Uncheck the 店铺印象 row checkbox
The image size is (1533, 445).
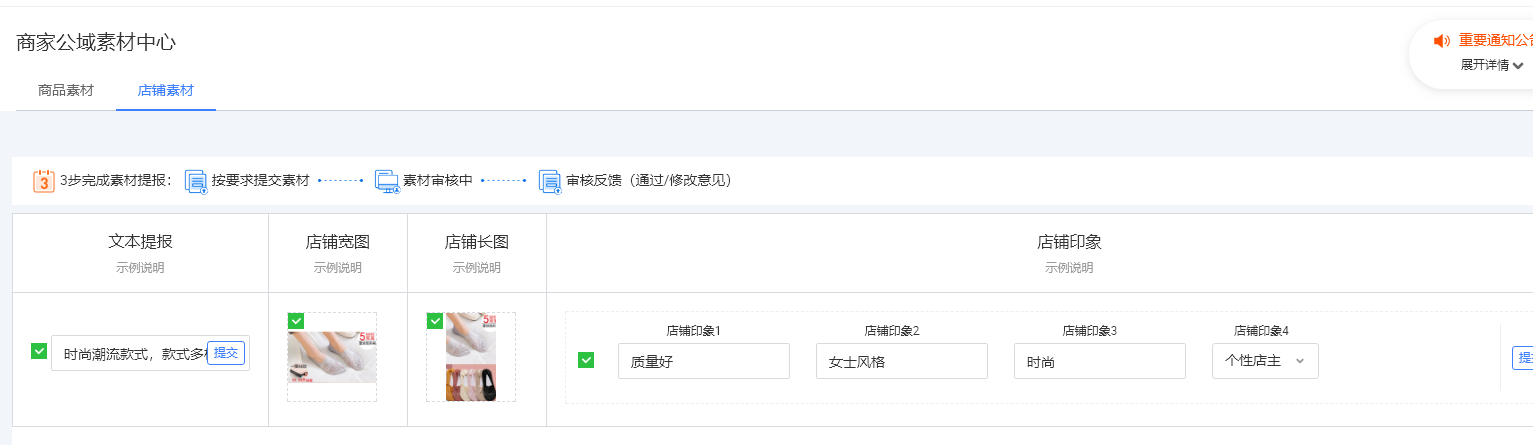[586, 360]
